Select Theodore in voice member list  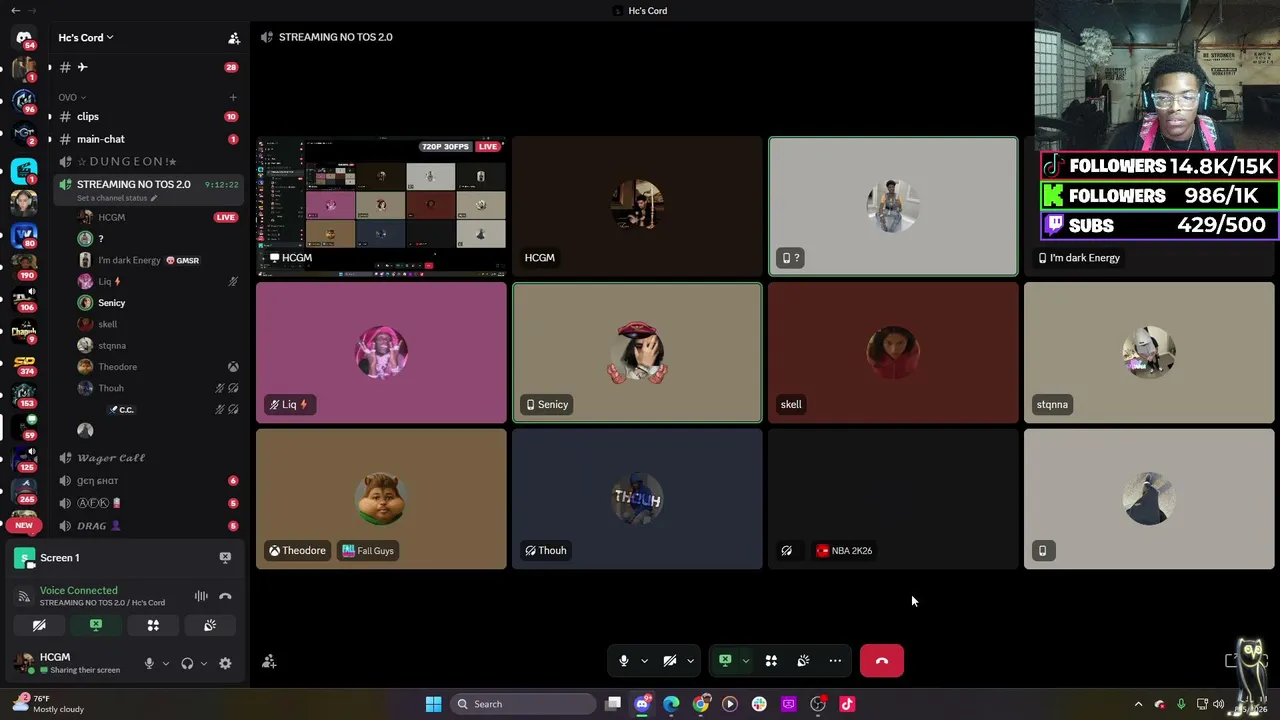click(158, 367)
